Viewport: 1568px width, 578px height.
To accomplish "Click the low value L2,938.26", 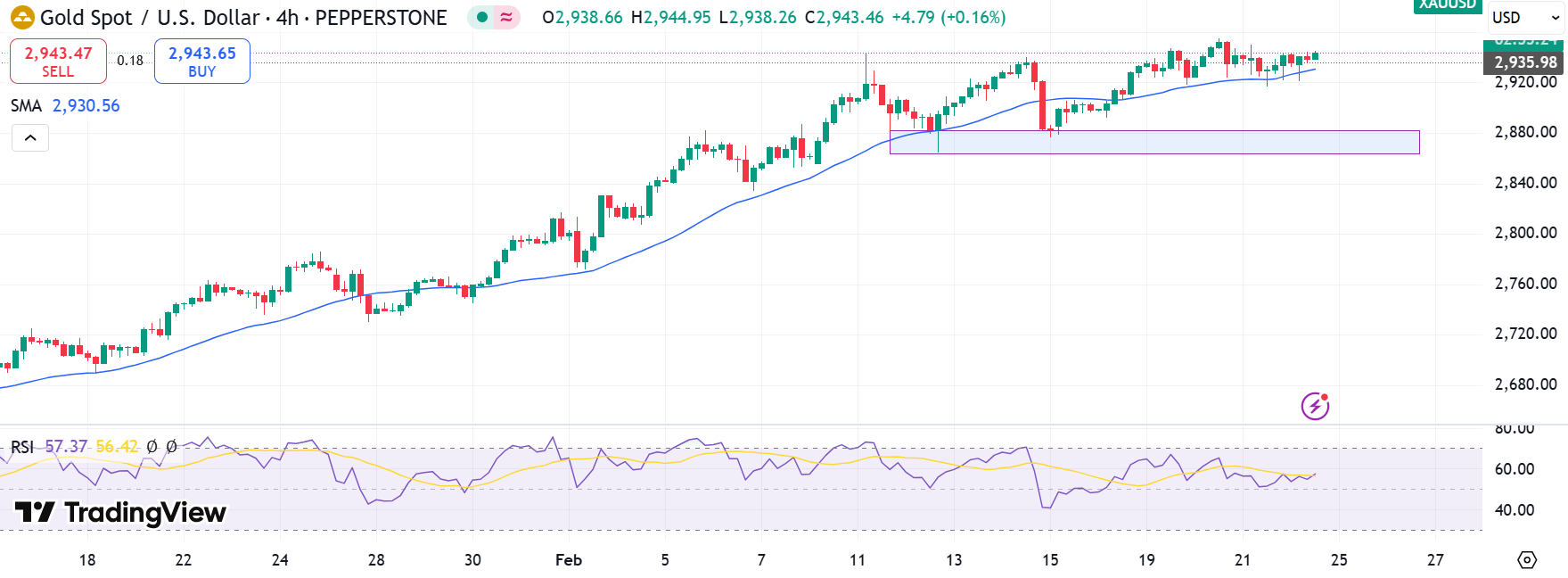I will (757, 18).
